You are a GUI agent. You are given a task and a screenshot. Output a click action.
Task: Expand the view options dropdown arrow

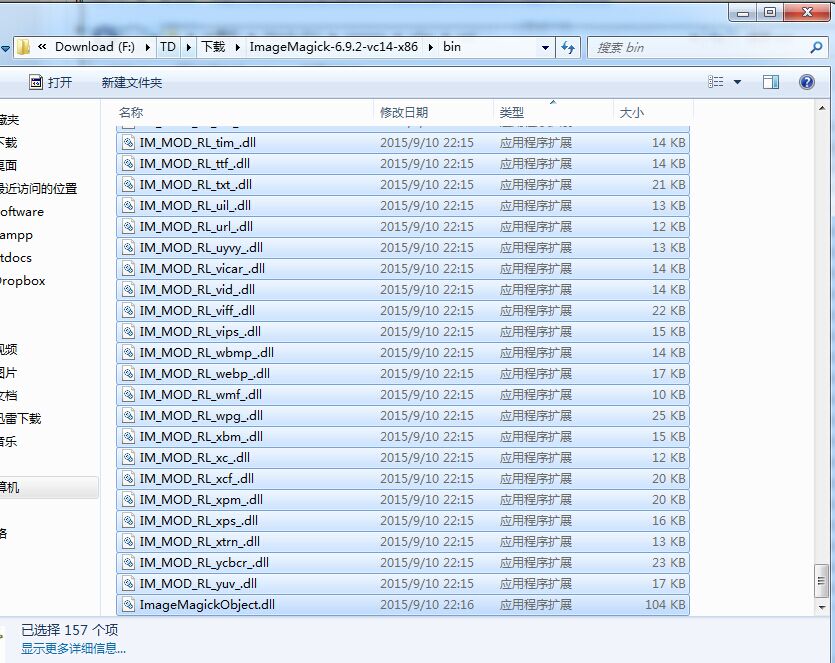(x=738, y=82)
